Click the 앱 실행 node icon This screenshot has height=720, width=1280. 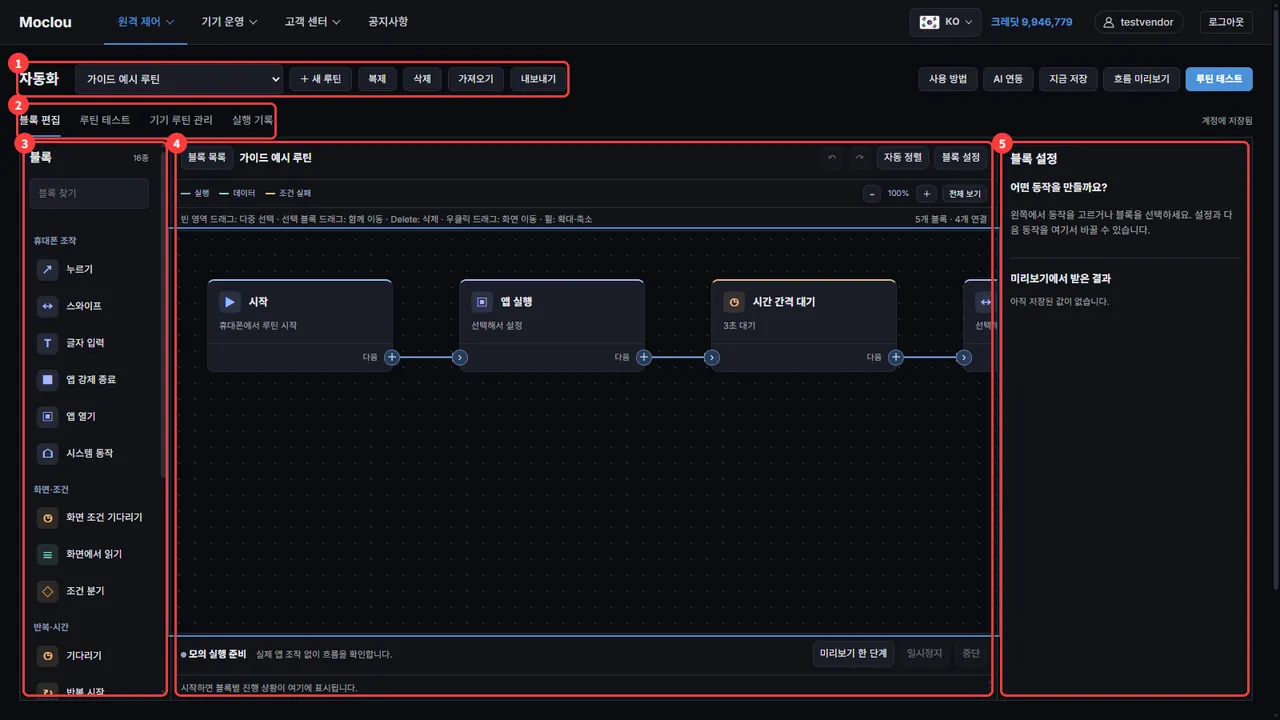pyautogui.click(x=482, y=301)
